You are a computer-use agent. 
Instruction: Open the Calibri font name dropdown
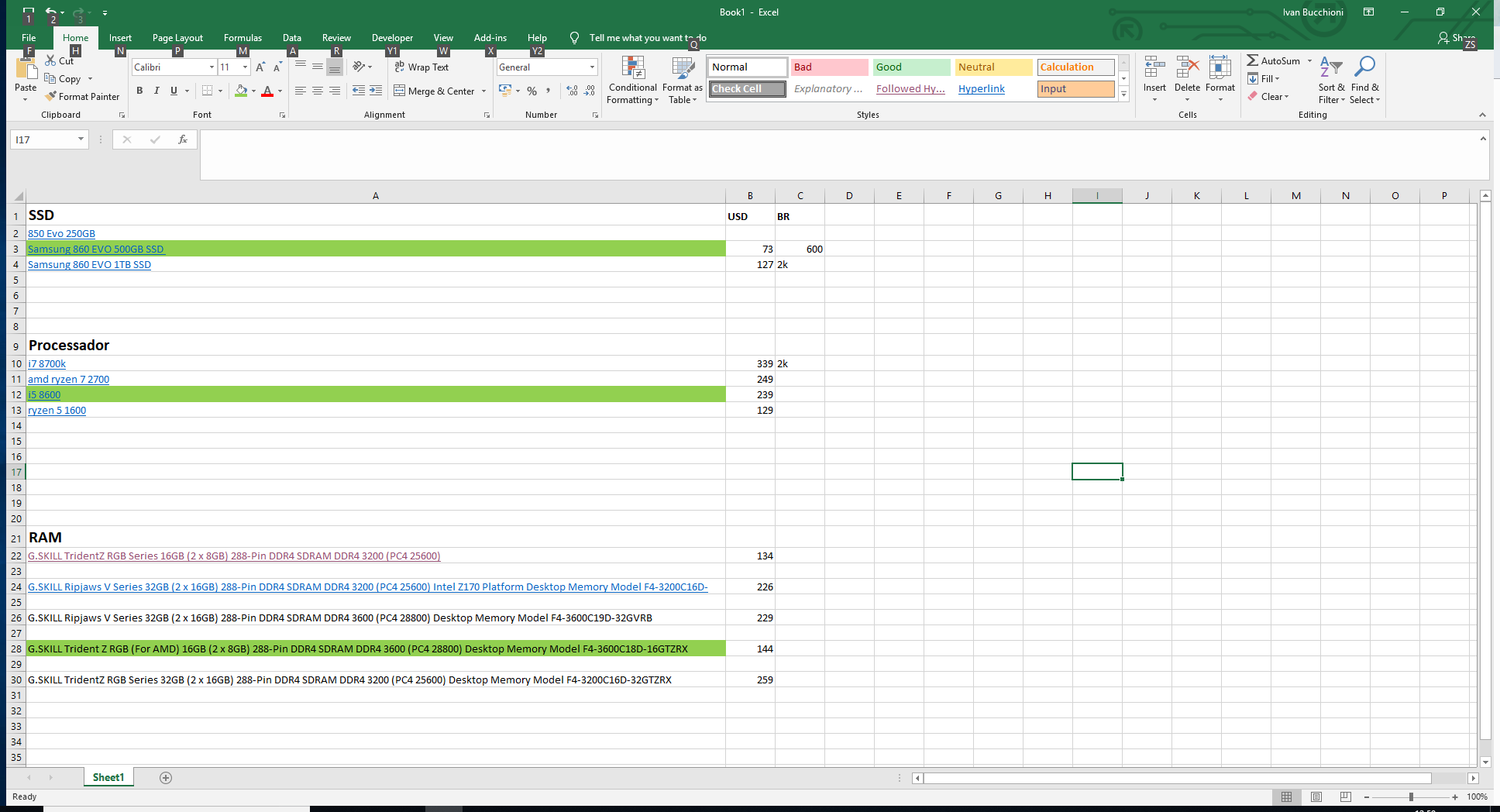(x=212, y=67)
